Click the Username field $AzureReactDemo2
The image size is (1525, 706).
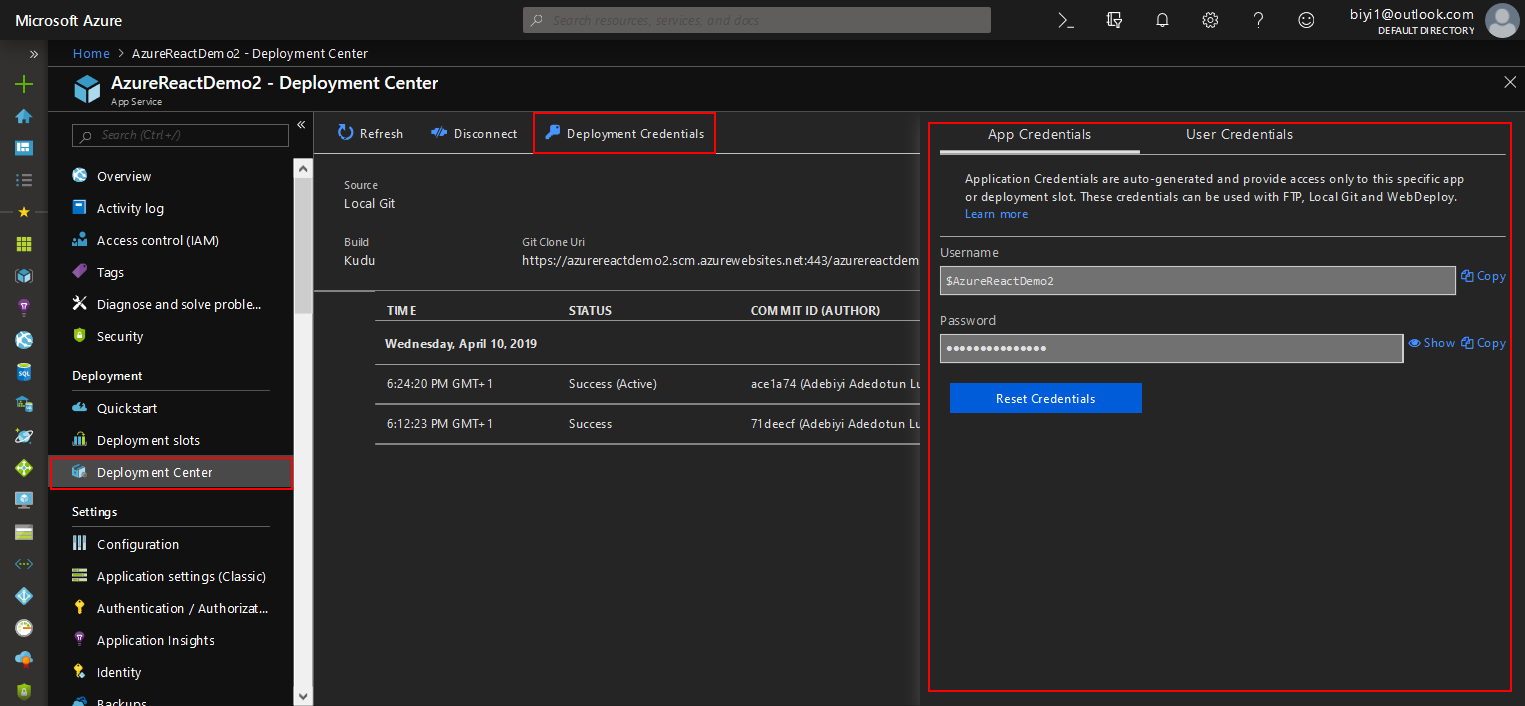[1198, 281]
